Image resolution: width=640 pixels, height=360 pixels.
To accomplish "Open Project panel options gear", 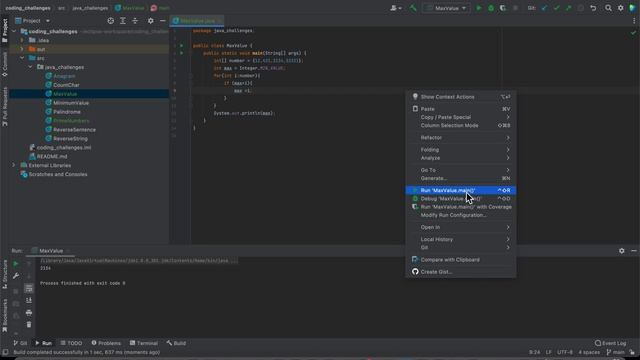I will pyautogui.click(x=151, y=20).
